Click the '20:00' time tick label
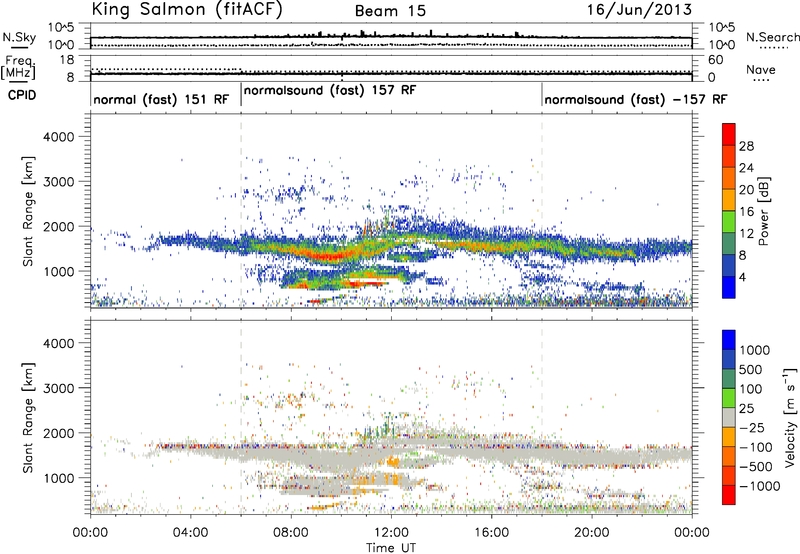The width and height of the screenshot is (800, 554). 592,533
